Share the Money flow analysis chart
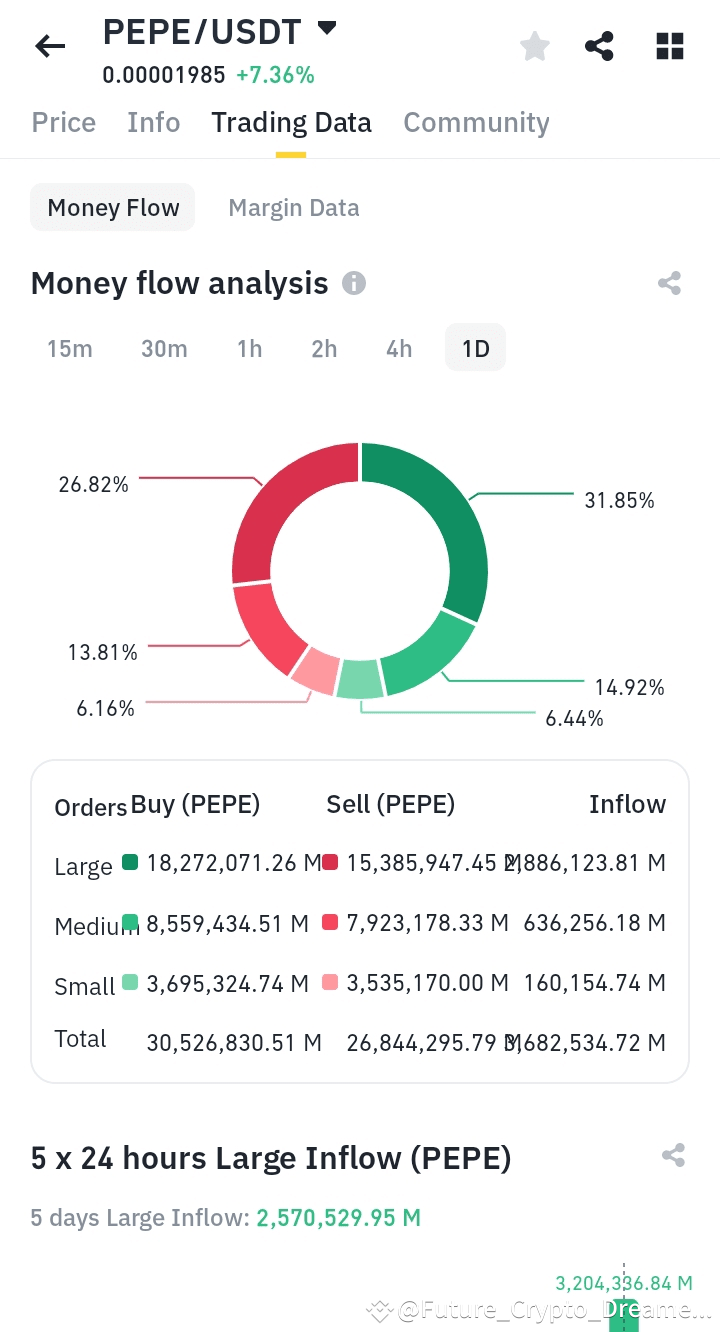The height and width of the screenshot is (1332, 720). (x=669, y=284)
